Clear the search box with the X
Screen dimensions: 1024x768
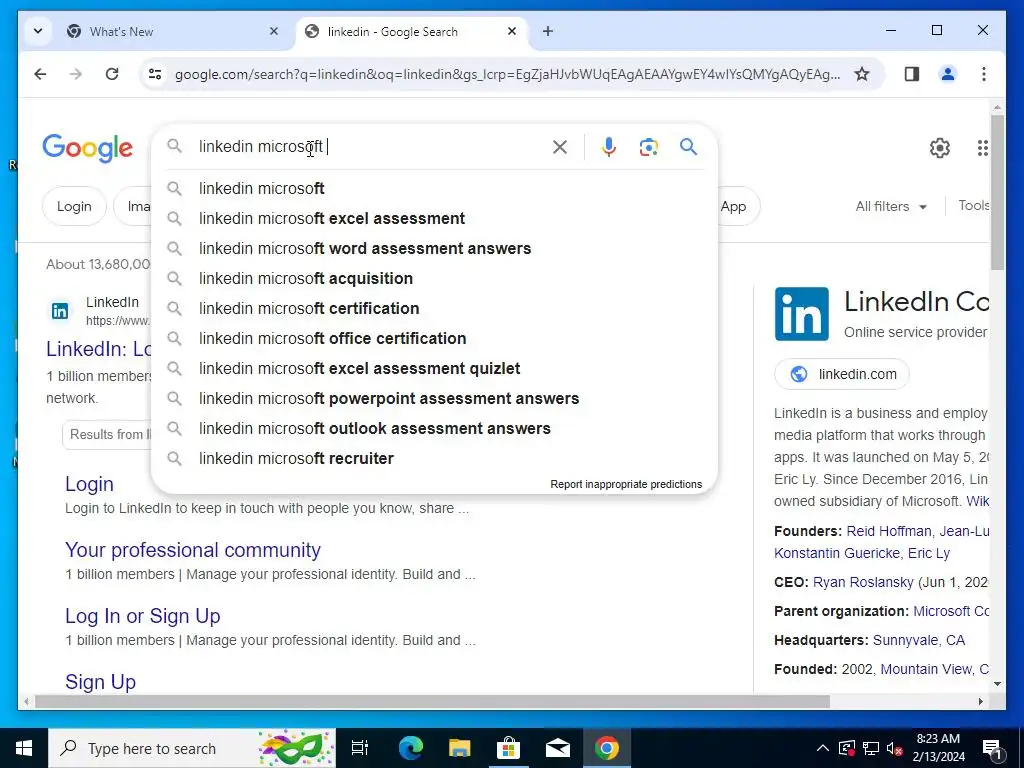point(560,147)
